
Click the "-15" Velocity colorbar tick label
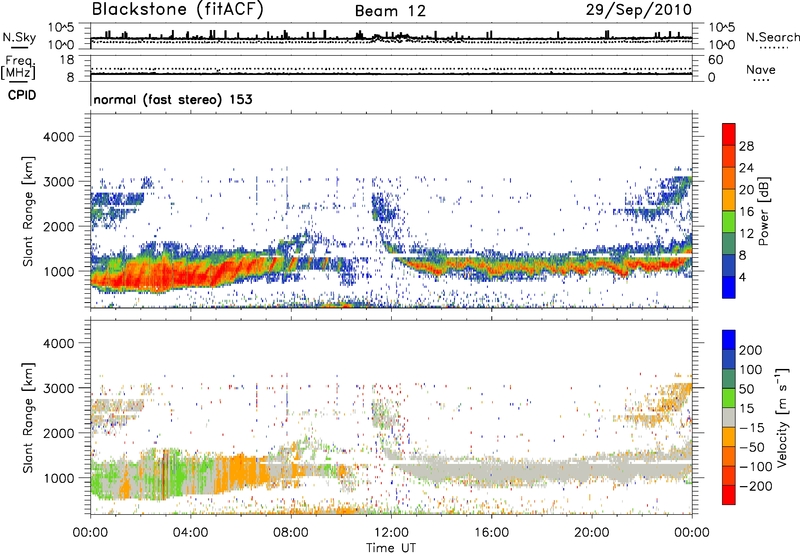[751, 427]
